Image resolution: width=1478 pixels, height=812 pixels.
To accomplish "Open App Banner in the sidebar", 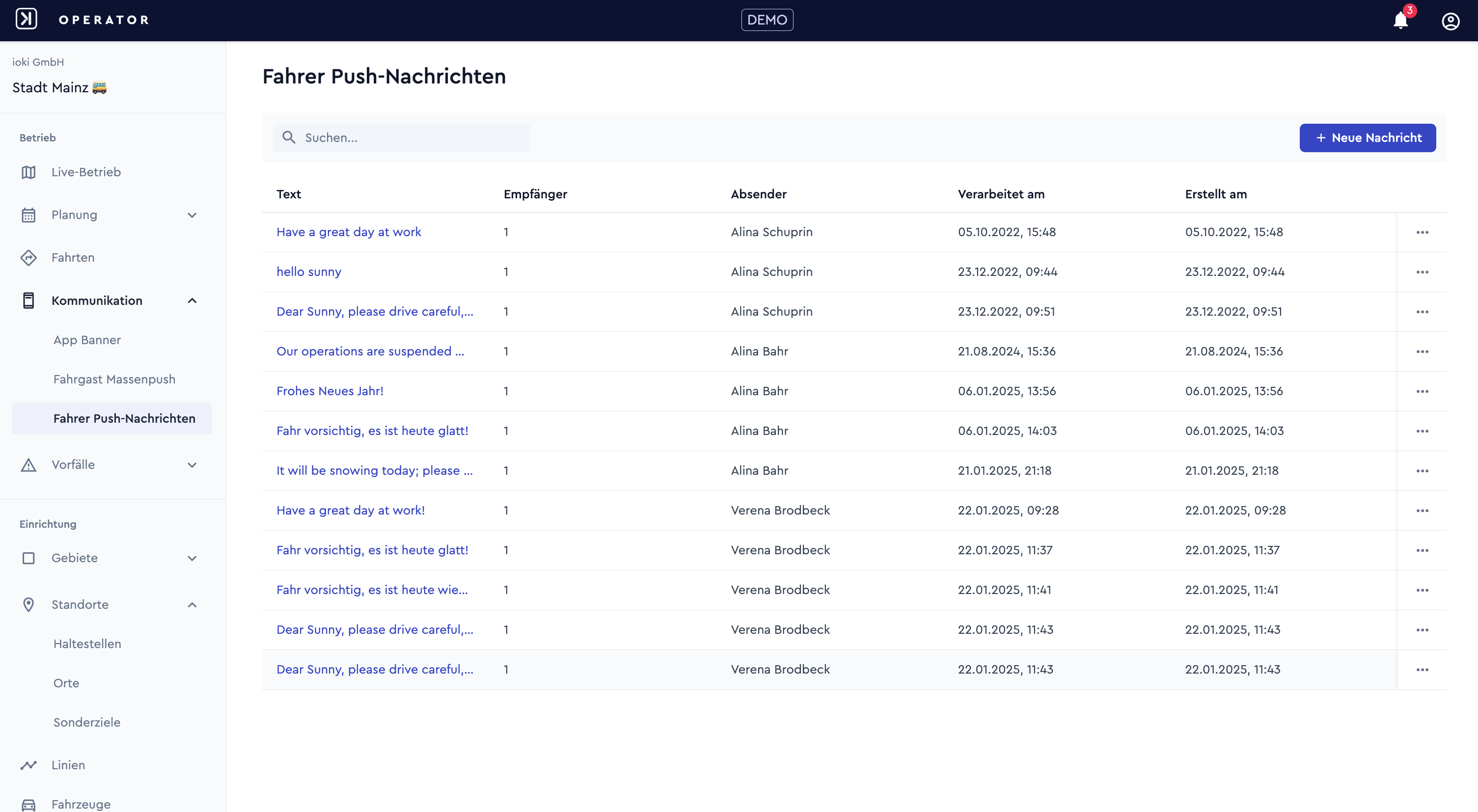I will [87, 340].
